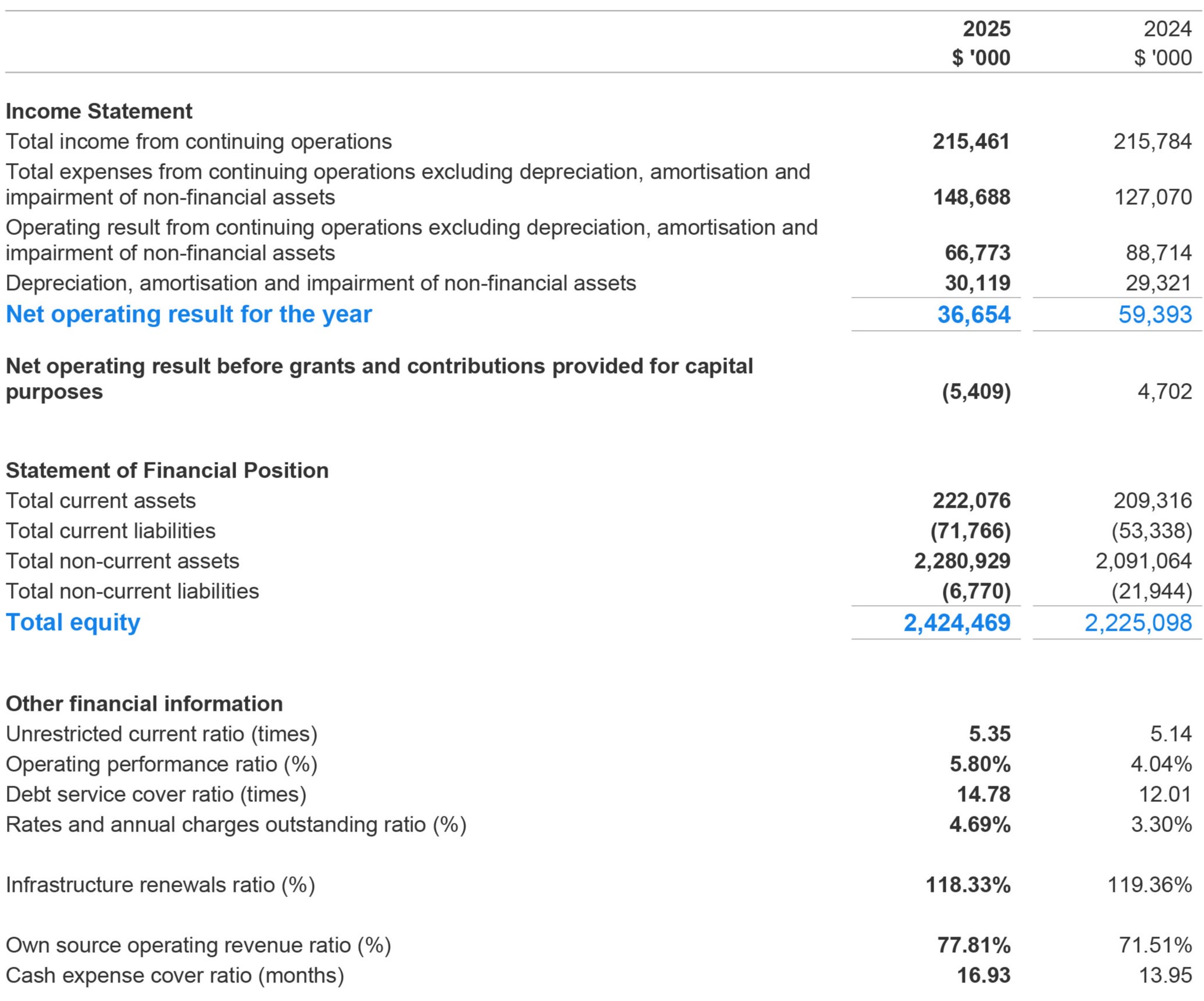Click the 'Unrestricted current ratio (times)' label

pyautogui.click(x=162, y=733)
